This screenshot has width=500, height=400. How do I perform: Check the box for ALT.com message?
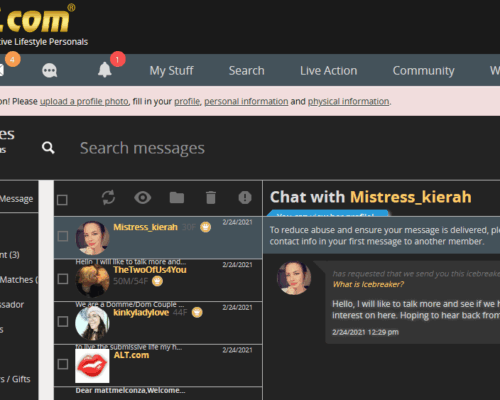[63, 364]
